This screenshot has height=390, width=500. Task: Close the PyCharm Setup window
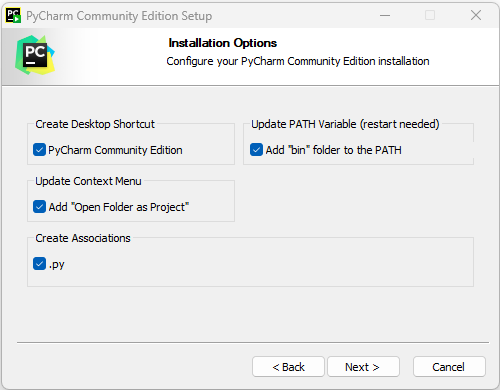(x=476, y=15)
